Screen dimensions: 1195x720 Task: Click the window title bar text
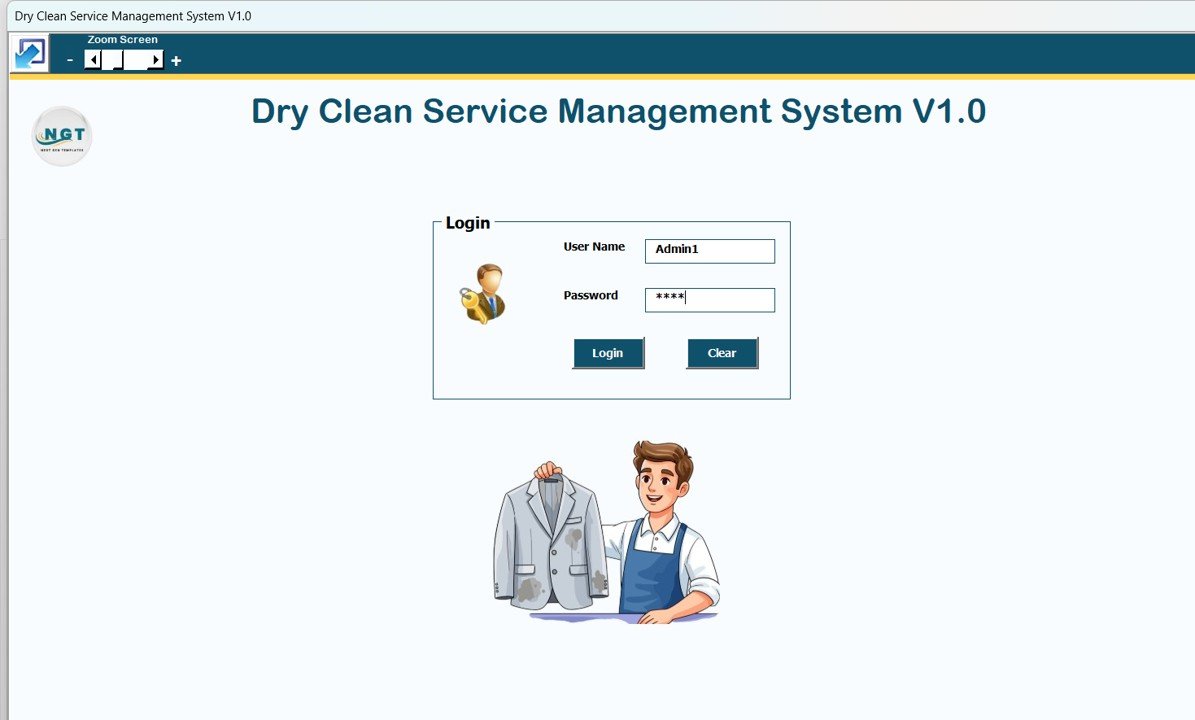pos(133,16)
